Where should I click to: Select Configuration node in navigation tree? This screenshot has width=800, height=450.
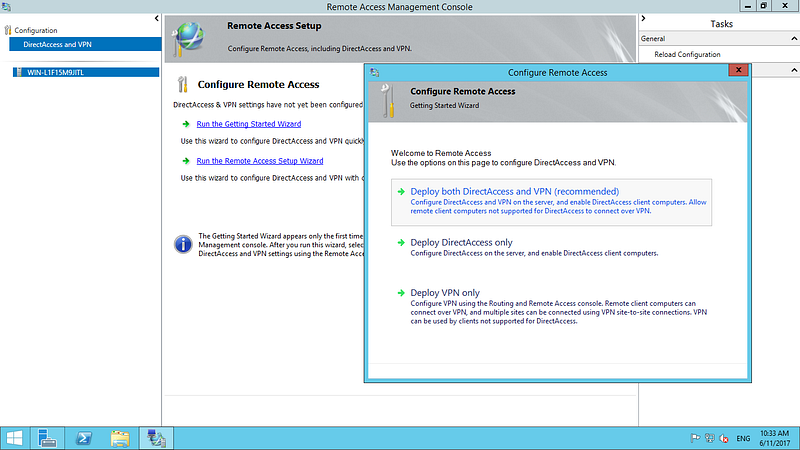(36, 30)
